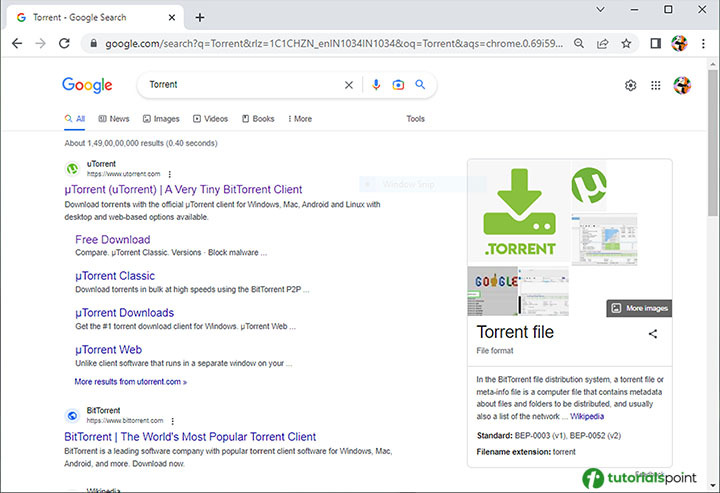View site info via padlock icon
The width and height of the screenshot is (720, 493).
coord(94,44)
